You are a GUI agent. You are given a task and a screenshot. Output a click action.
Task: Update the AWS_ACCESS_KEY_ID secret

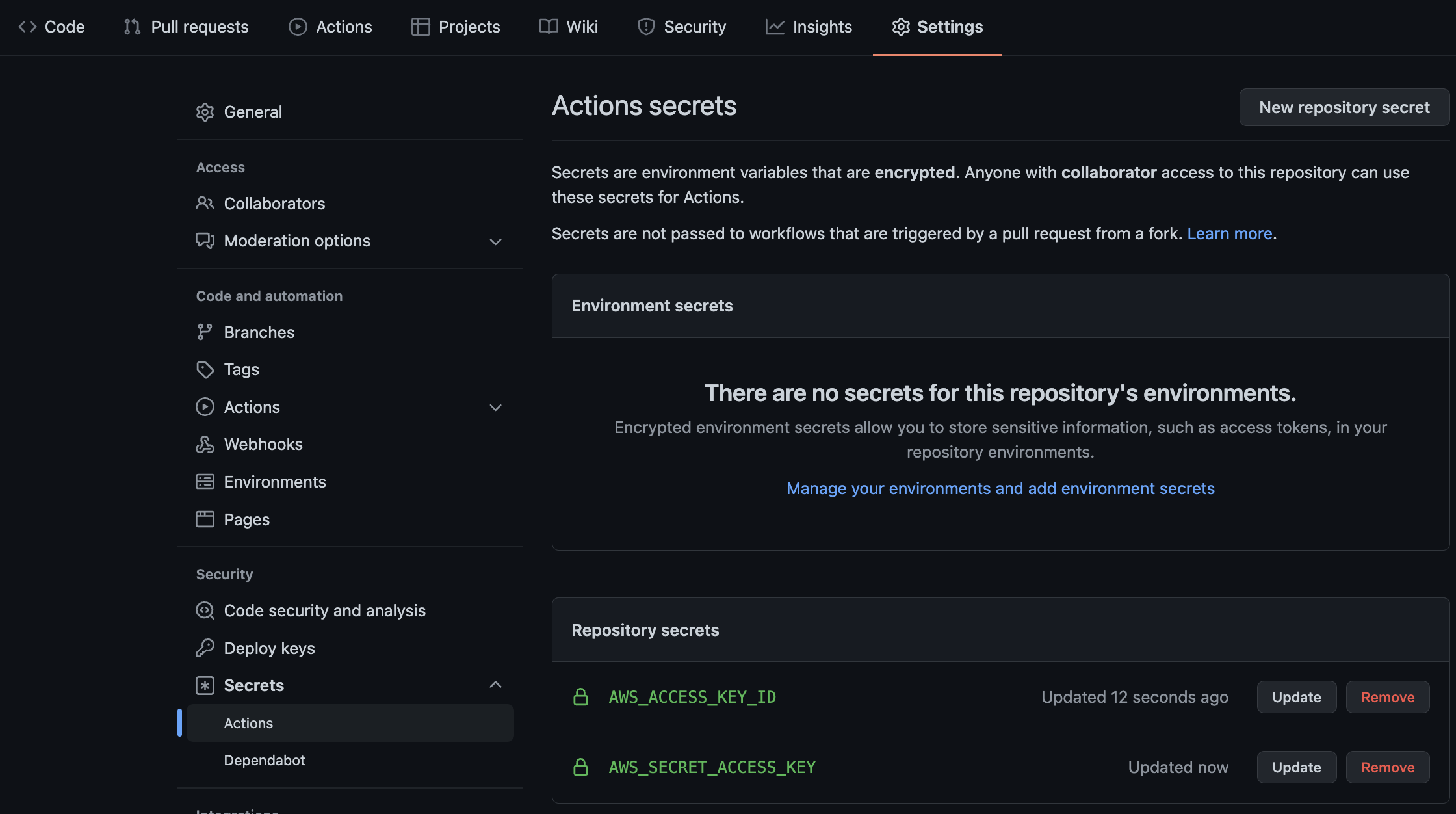pyautogui.click(x=1297, y=697)
